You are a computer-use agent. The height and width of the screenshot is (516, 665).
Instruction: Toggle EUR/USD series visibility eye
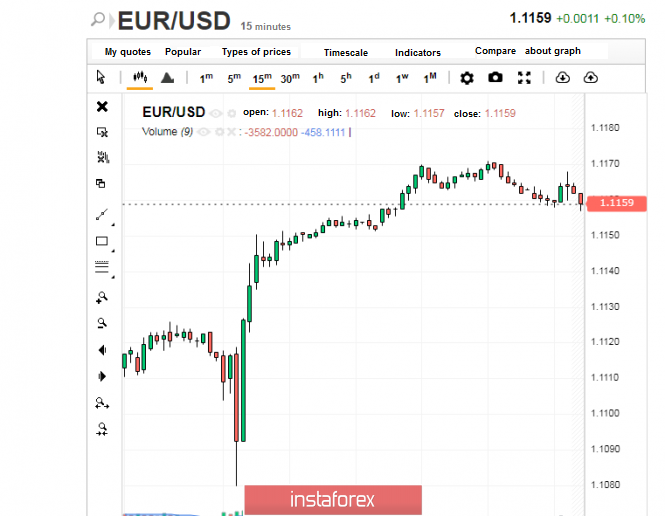216,113
